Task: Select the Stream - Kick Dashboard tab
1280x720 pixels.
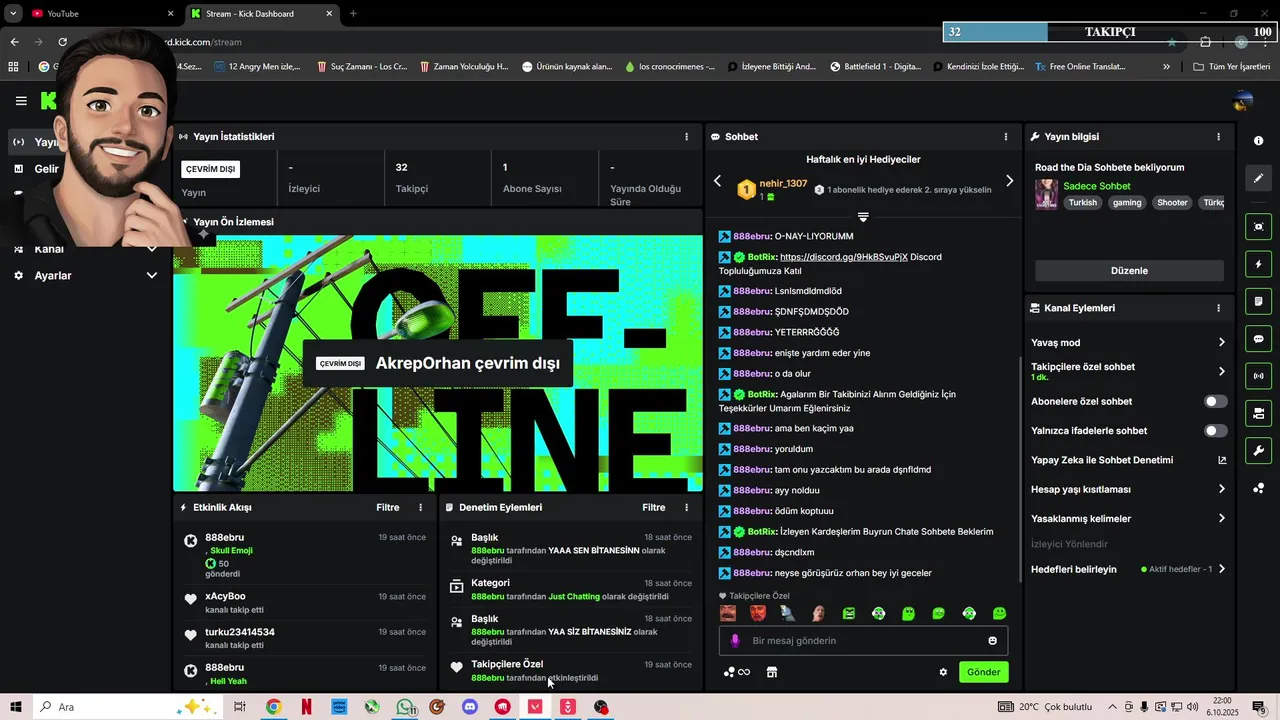Action: point(263,14)
